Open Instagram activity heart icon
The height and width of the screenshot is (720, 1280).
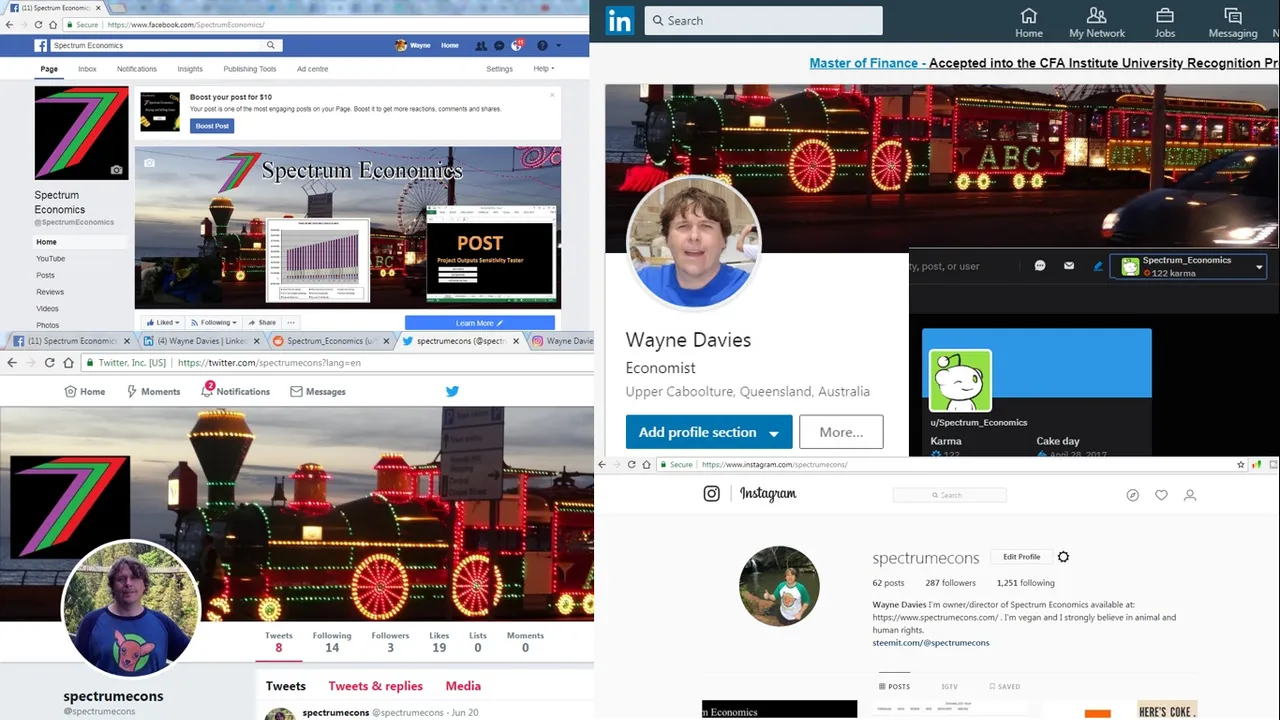point(1161,495)
